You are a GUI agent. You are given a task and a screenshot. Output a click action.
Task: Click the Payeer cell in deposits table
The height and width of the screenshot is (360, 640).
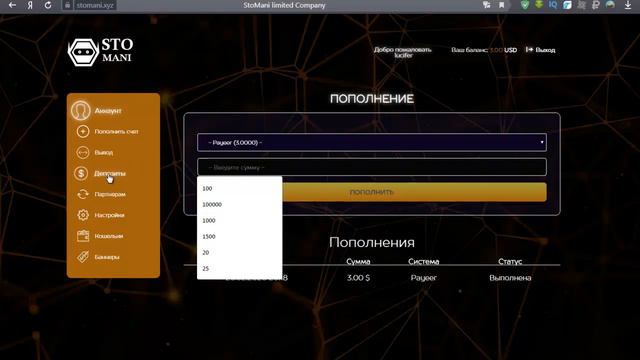[424, 278]
